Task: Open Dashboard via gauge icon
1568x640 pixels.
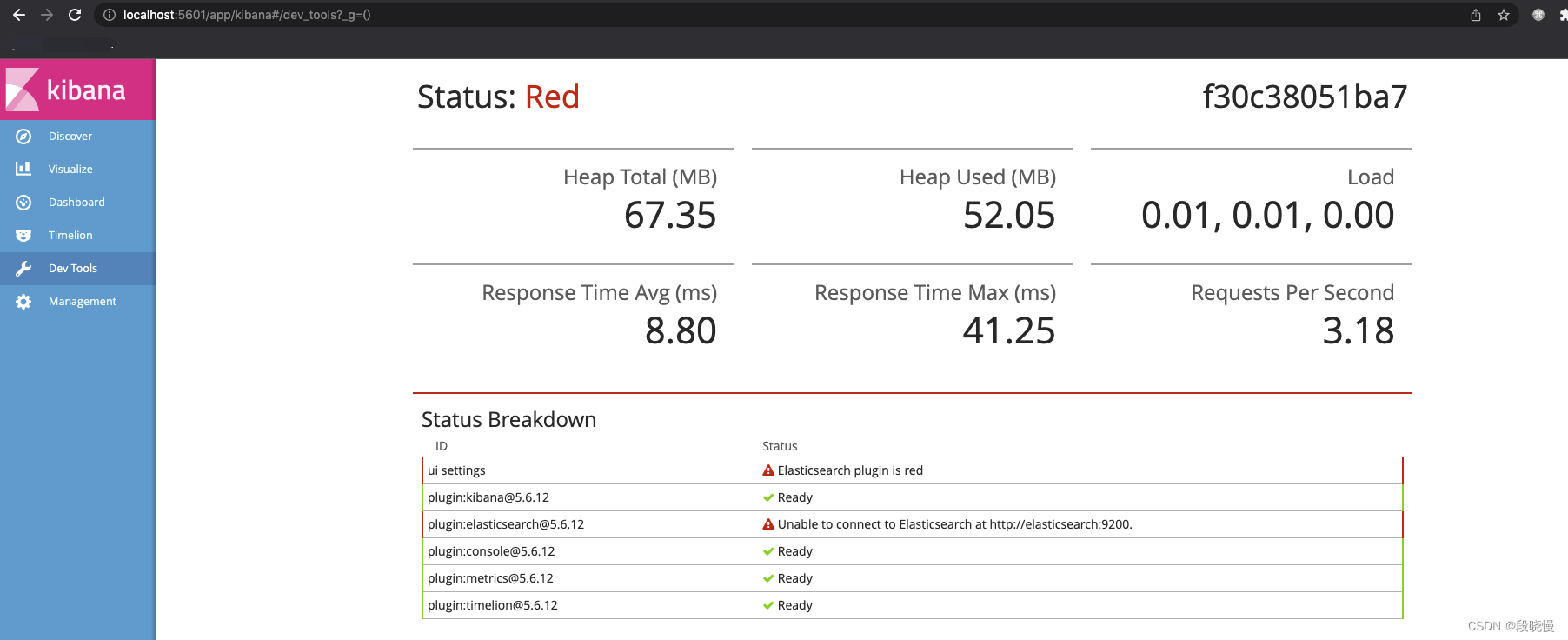Action: pyautogui.click(x=23, y=203)
